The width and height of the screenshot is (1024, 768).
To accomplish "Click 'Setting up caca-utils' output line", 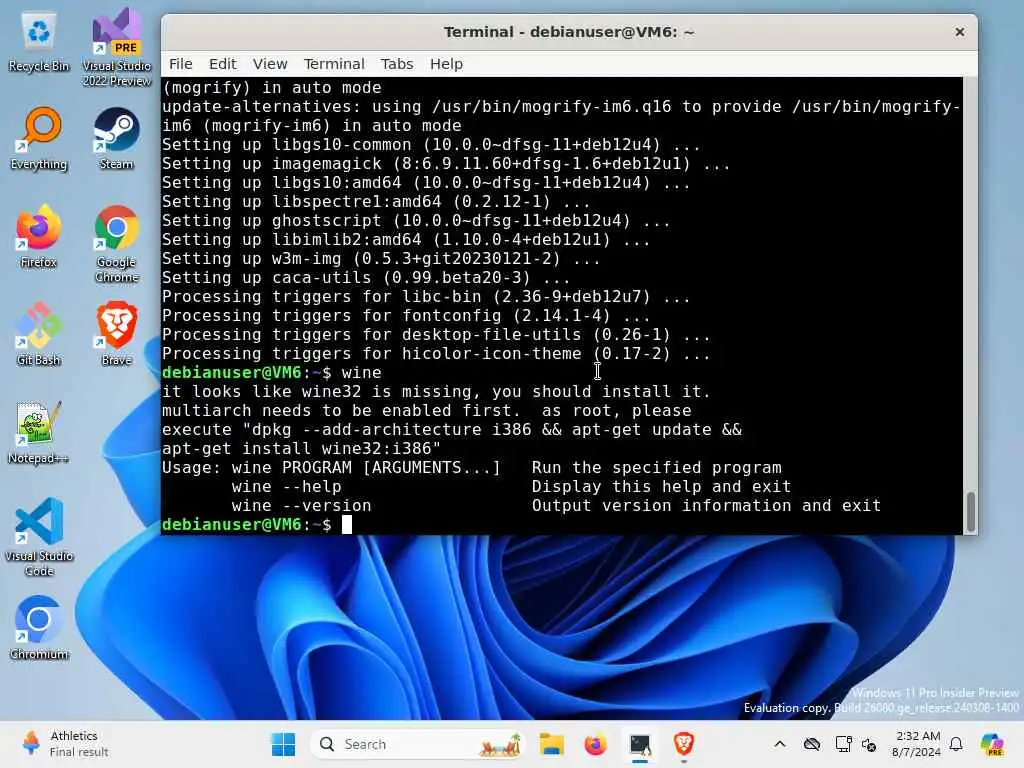I will (366, 278).
